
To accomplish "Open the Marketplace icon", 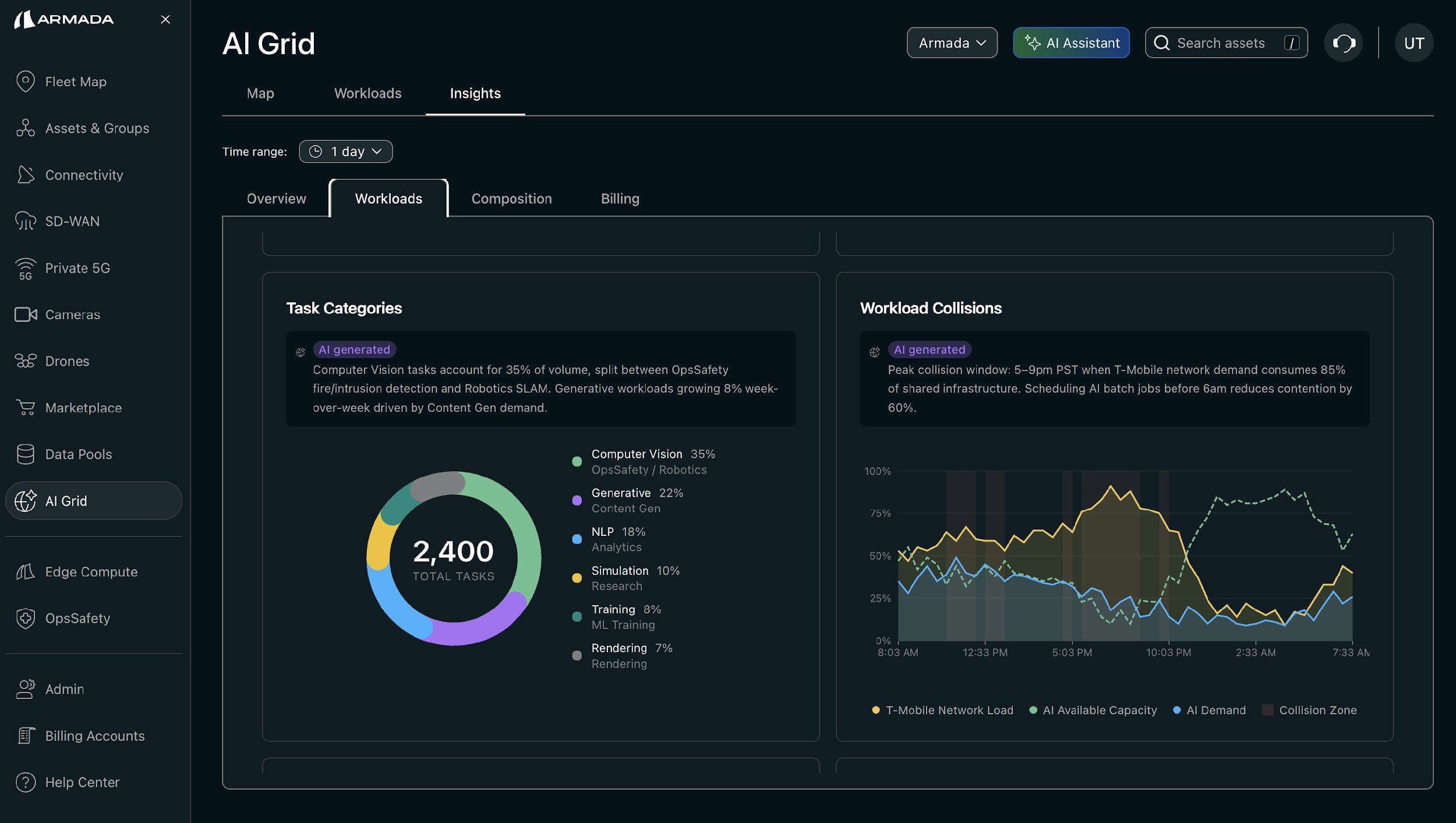I will pos(26,408).
